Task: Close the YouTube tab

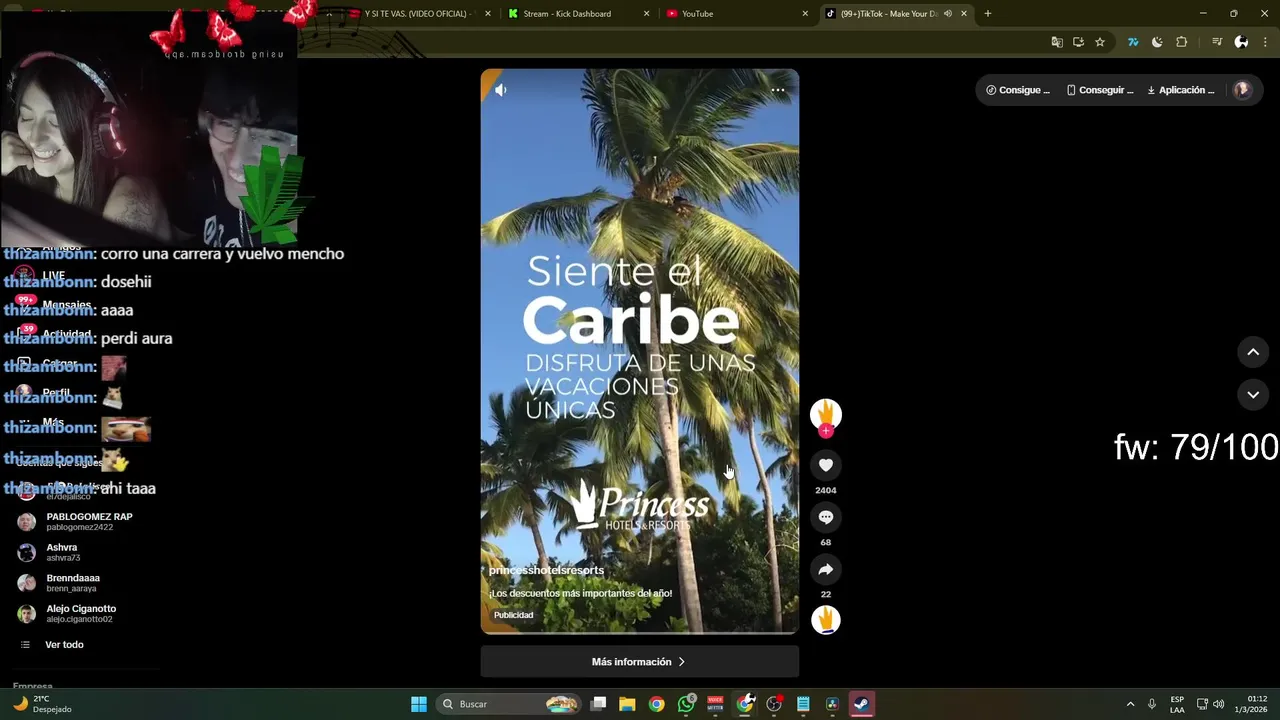Action: [805, 14]
